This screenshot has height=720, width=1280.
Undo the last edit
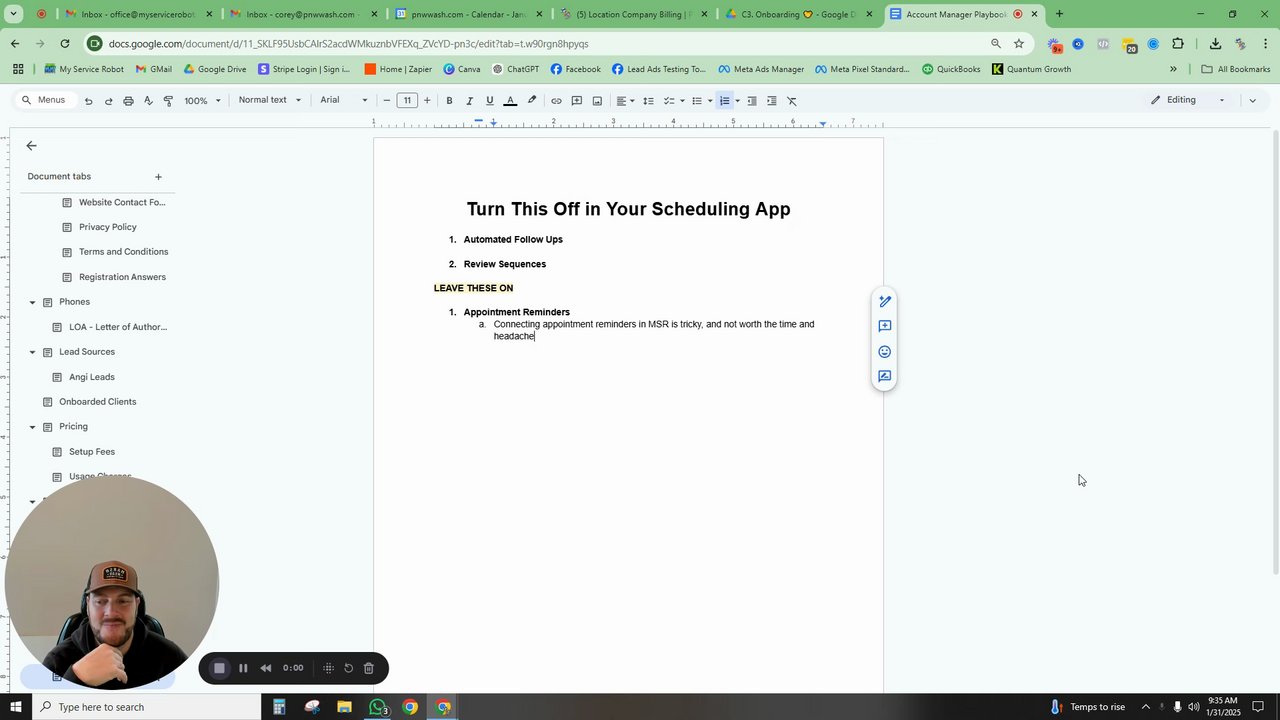pyautogui.click(x=88, y=101)
